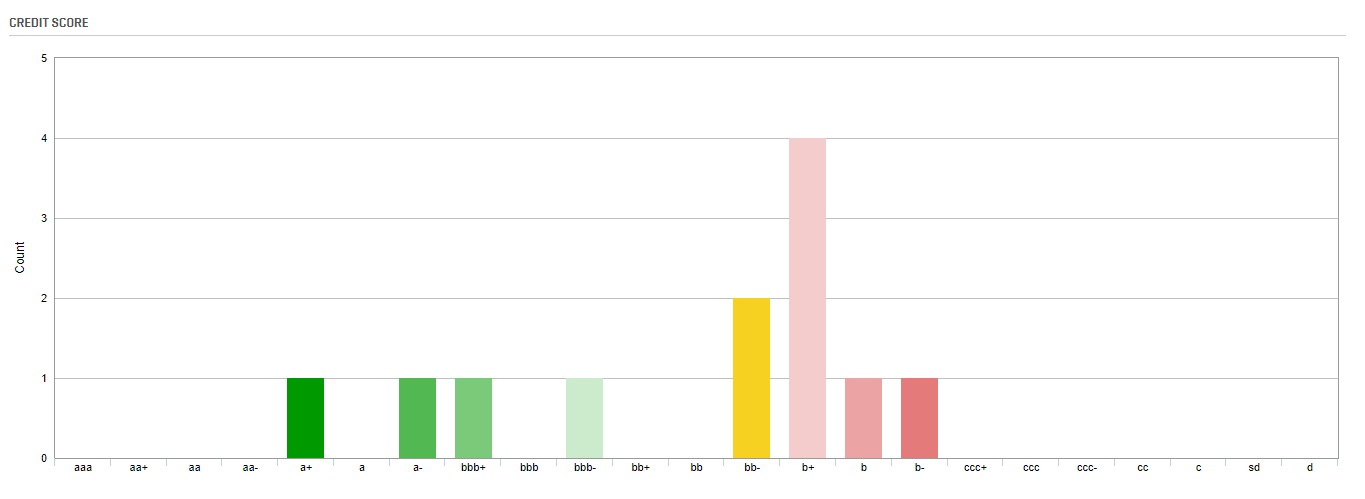Screen dimensions: 1365x499
Task: Click the cc axis label
Action: [x=1142, y=467]
